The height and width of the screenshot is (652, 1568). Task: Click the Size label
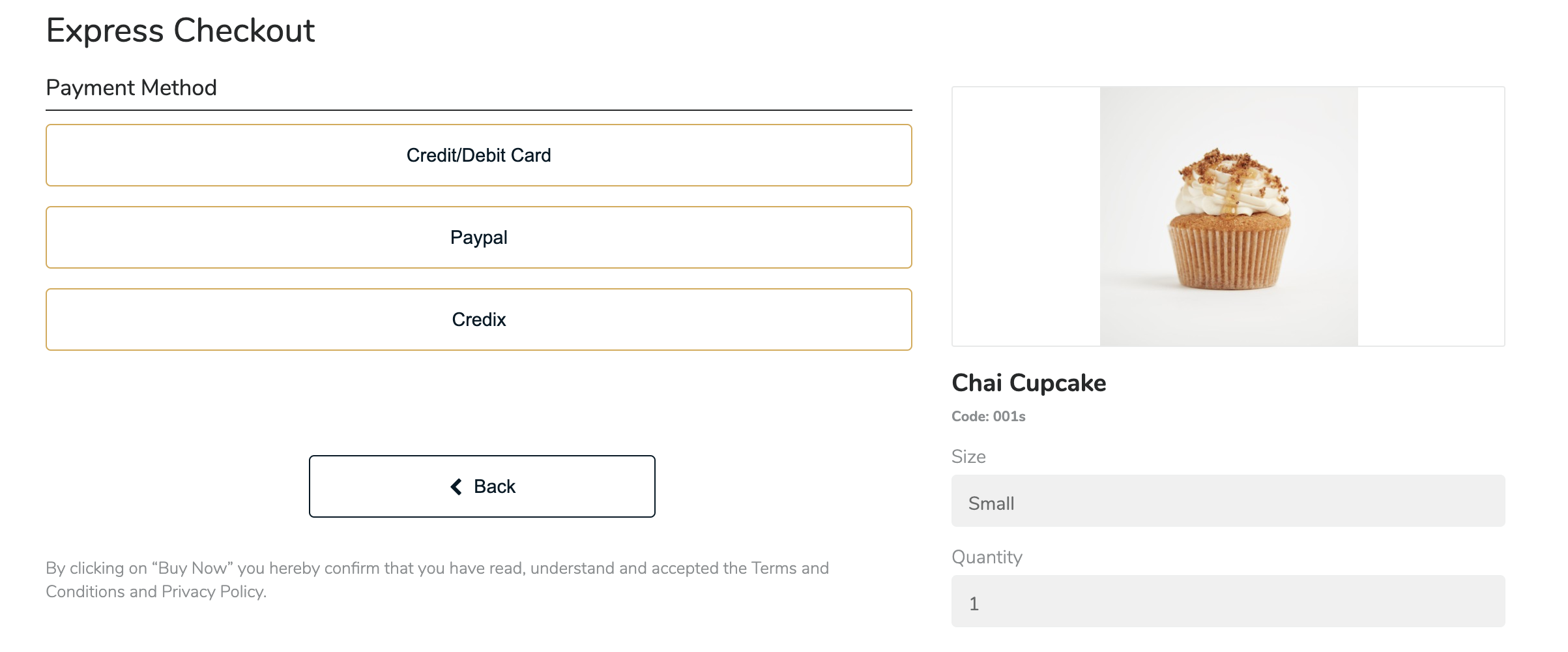click(968, 456)
